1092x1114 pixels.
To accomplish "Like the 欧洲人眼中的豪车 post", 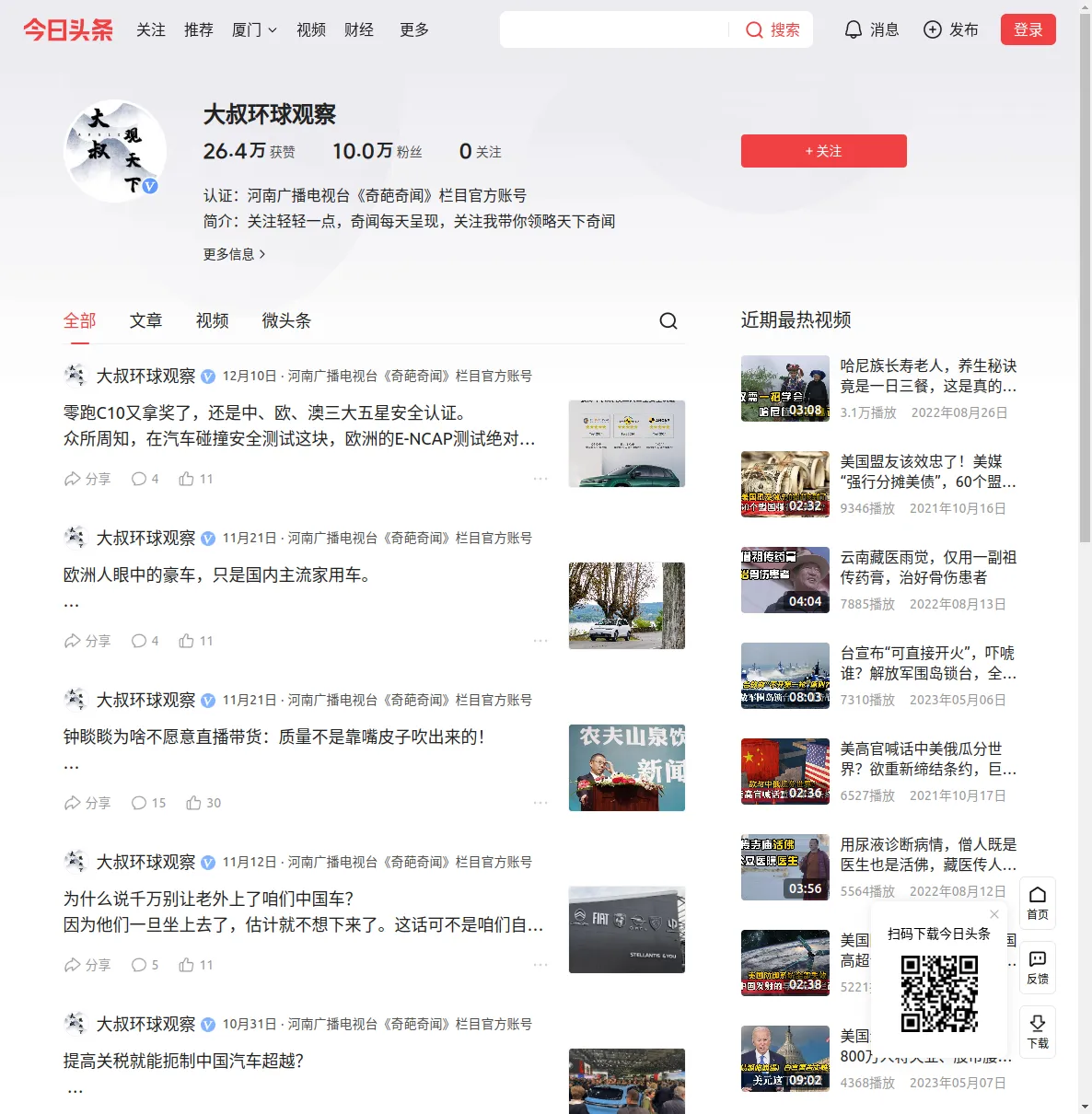I will point(196,641).
